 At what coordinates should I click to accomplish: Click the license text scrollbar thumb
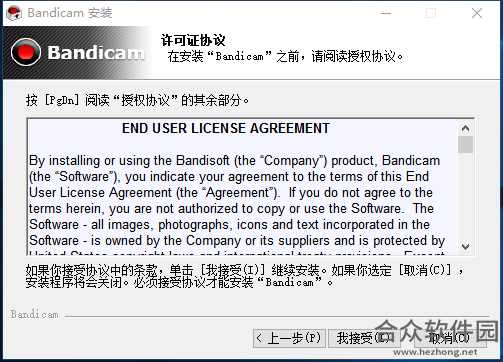[465, 144]
